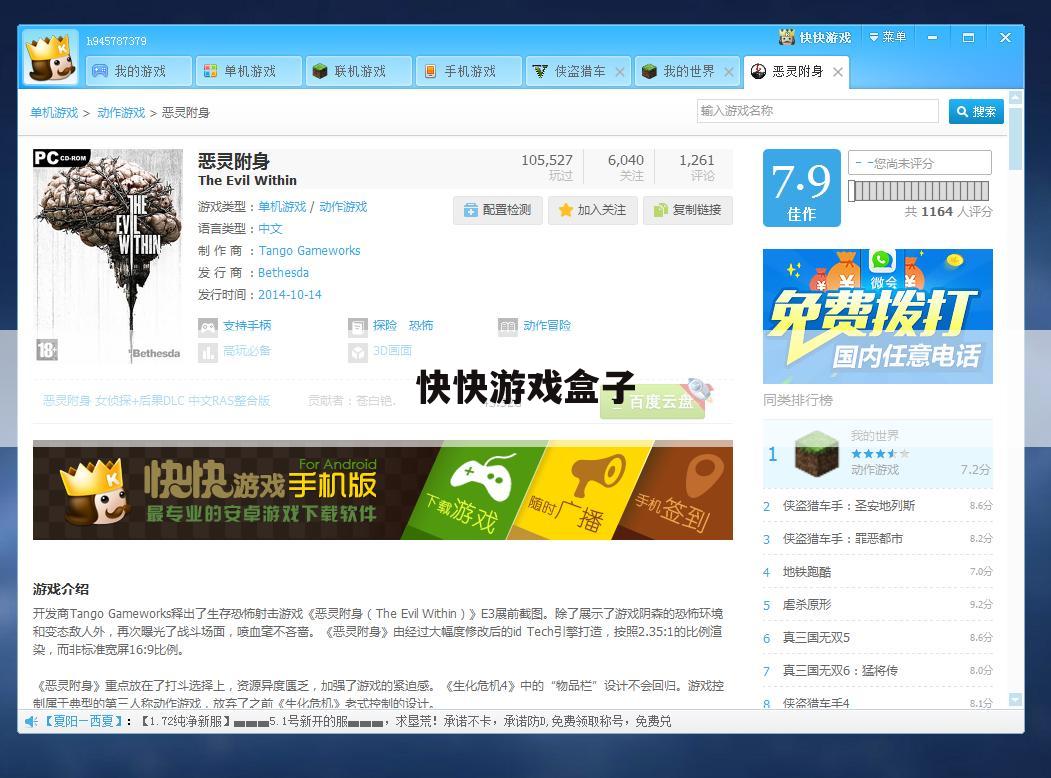Open The Evil Within cover image
Screen dimensions: 1051x778
click(x=108, y=256)
